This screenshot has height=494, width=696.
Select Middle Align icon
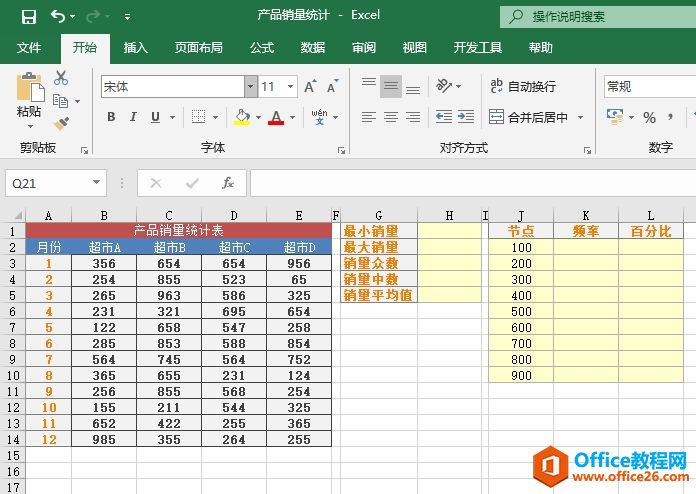(x=391, y=86)
